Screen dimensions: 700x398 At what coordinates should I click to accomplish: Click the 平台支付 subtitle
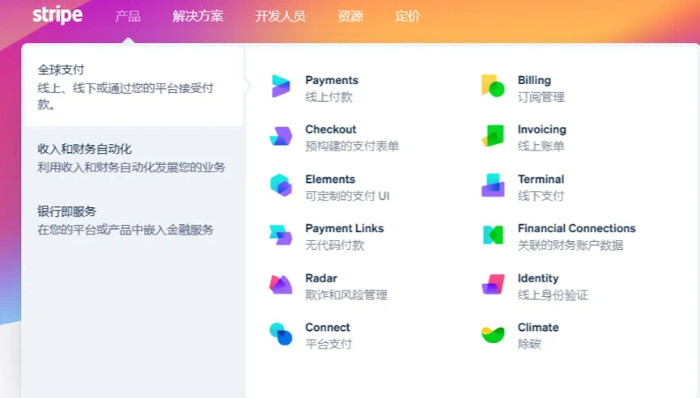(x=329, y=344)
